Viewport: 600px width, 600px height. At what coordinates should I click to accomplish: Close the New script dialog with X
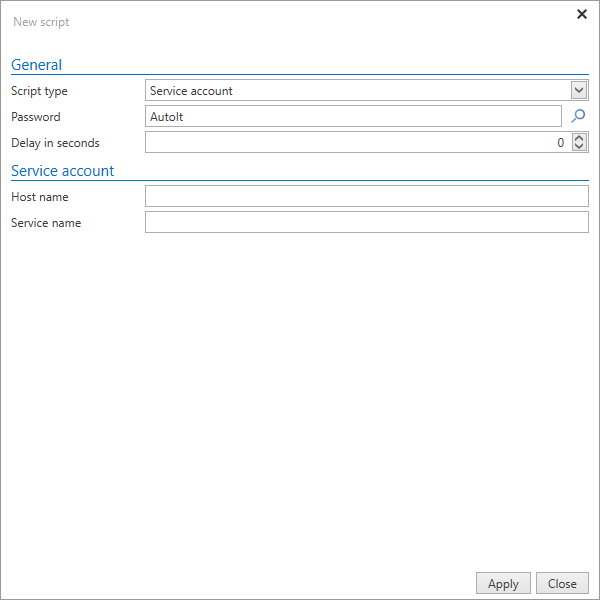pyautogui.click(x=582, y=14)
